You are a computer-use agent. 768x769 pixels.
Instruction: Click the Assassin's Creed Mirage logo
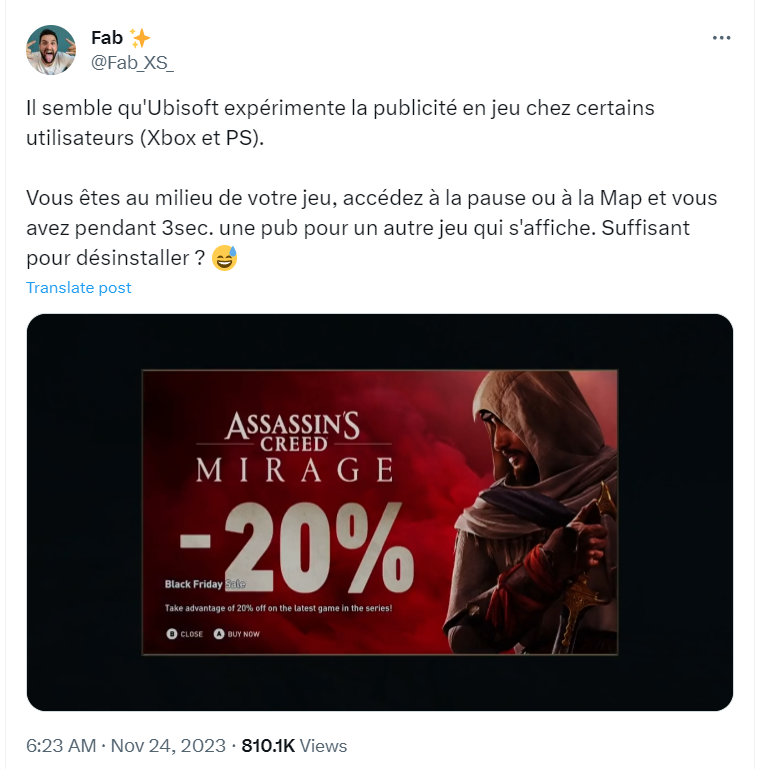(294, 447)
